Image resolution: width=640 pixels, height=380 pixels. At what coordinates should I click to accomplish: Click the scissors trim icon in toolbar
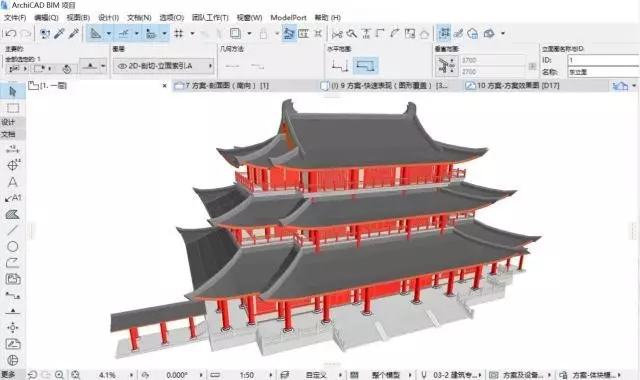click(x=337, y=33)
